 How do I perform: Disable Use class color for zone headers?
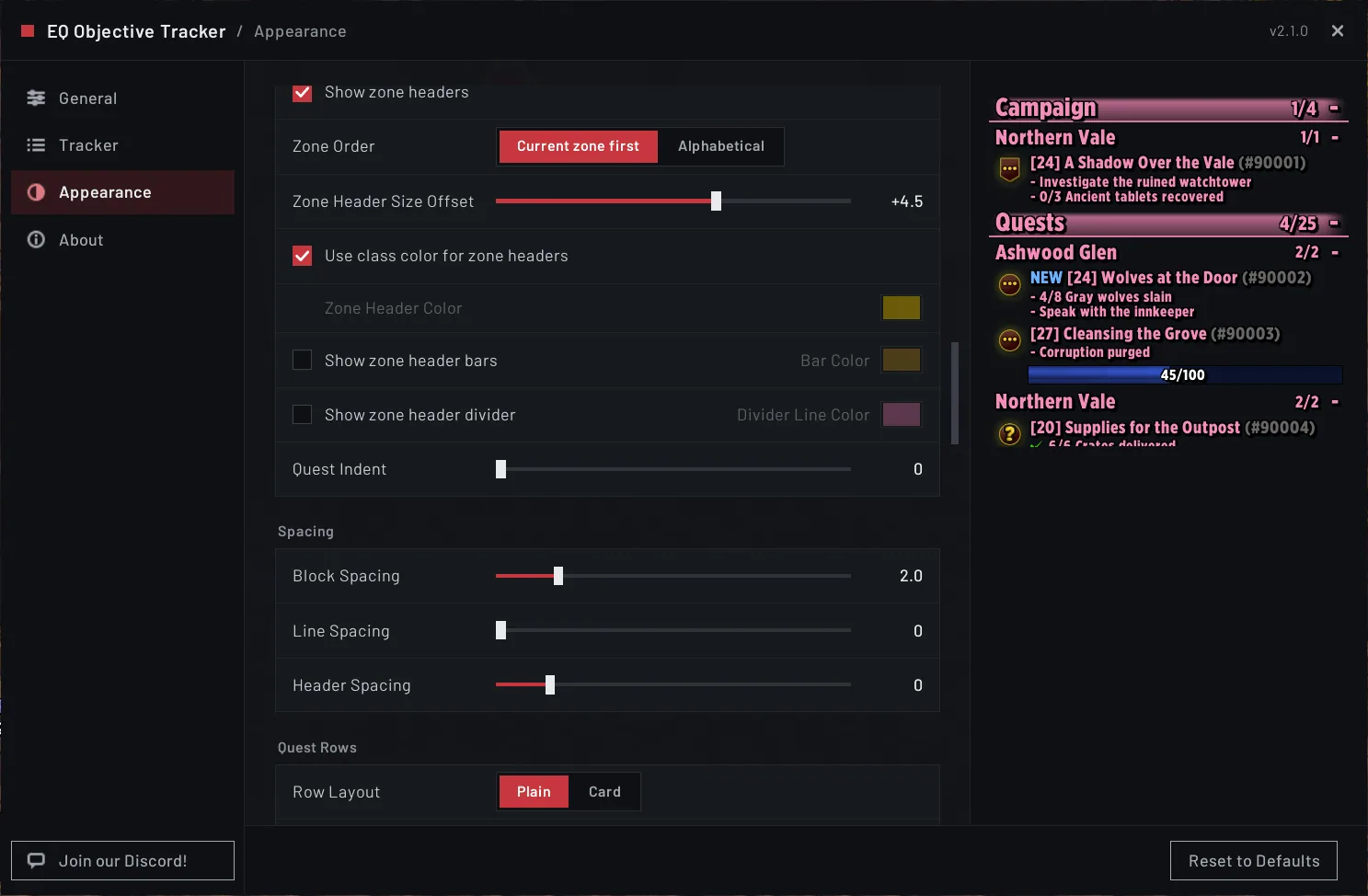pyautogui.click(x=302, y=256)
